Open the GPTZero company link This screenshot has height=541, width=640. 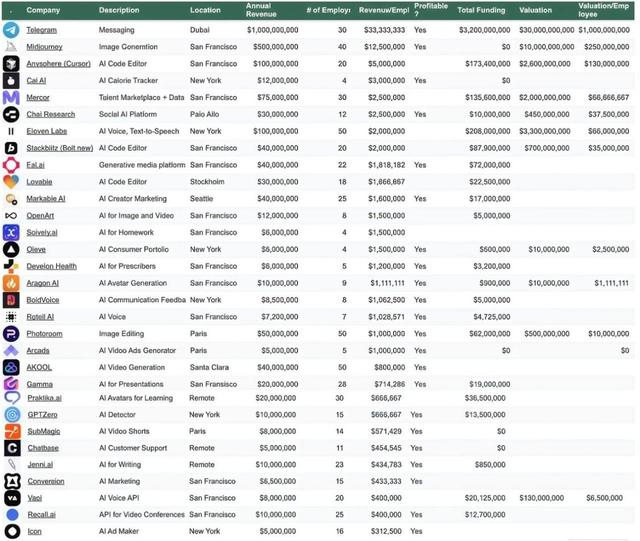tap(42, 415)
